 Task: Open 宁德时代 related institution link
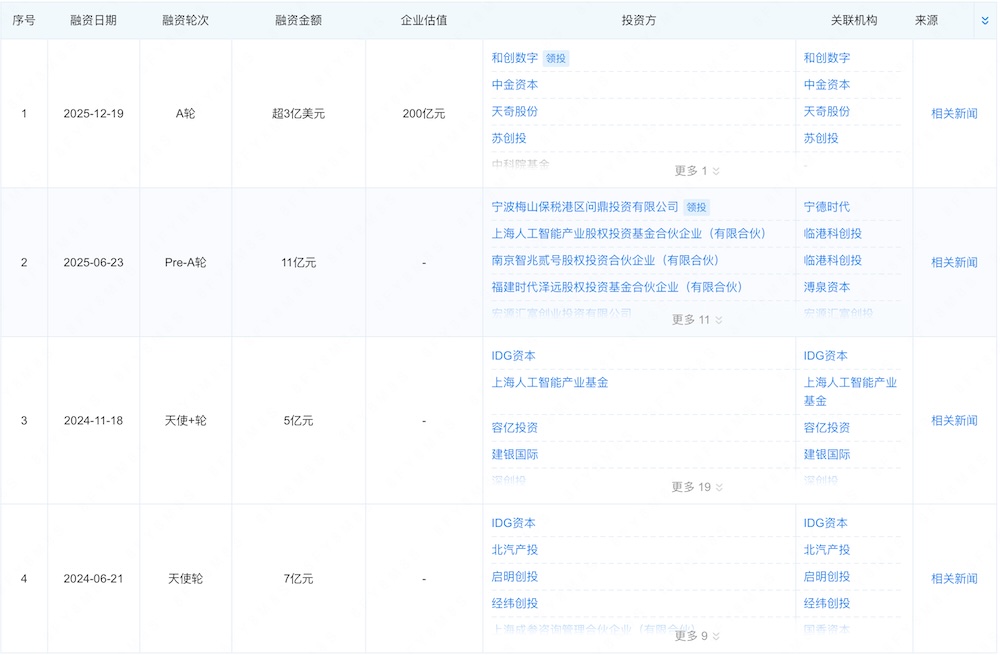[827, 207]
